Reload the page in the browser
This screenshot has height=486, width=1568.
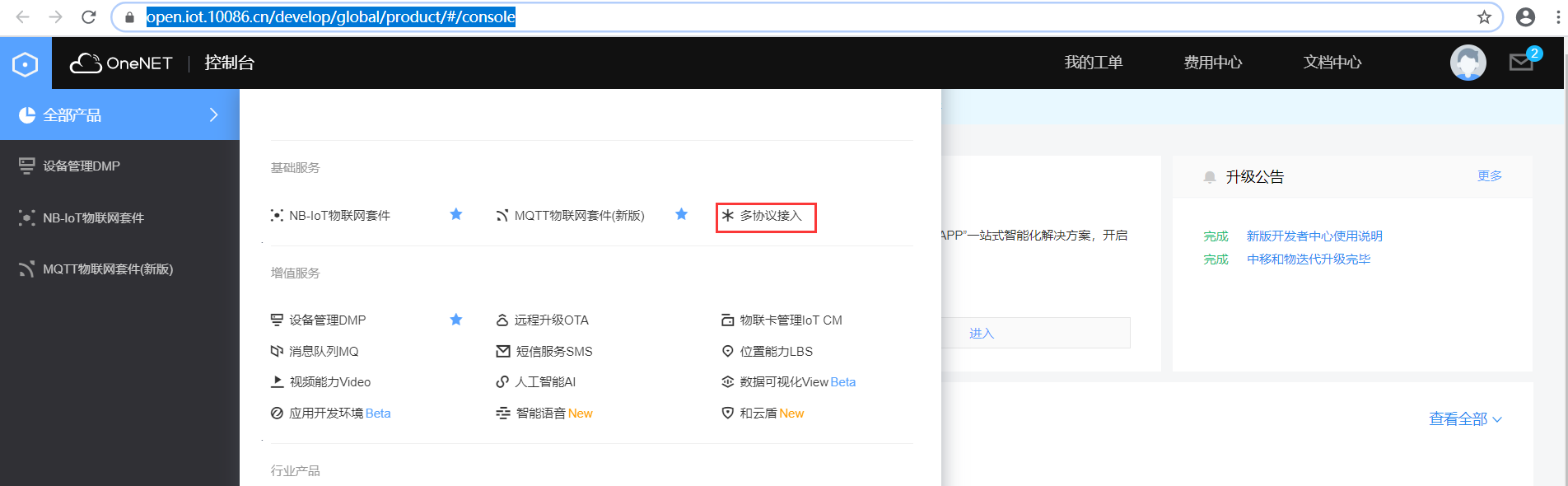tap(89, 17)
